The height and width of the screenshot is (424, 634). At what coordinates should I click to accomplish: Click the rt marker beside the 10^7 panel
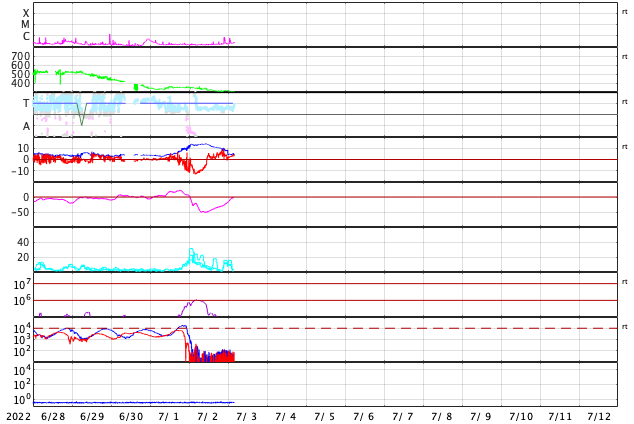tap(625, 282)
